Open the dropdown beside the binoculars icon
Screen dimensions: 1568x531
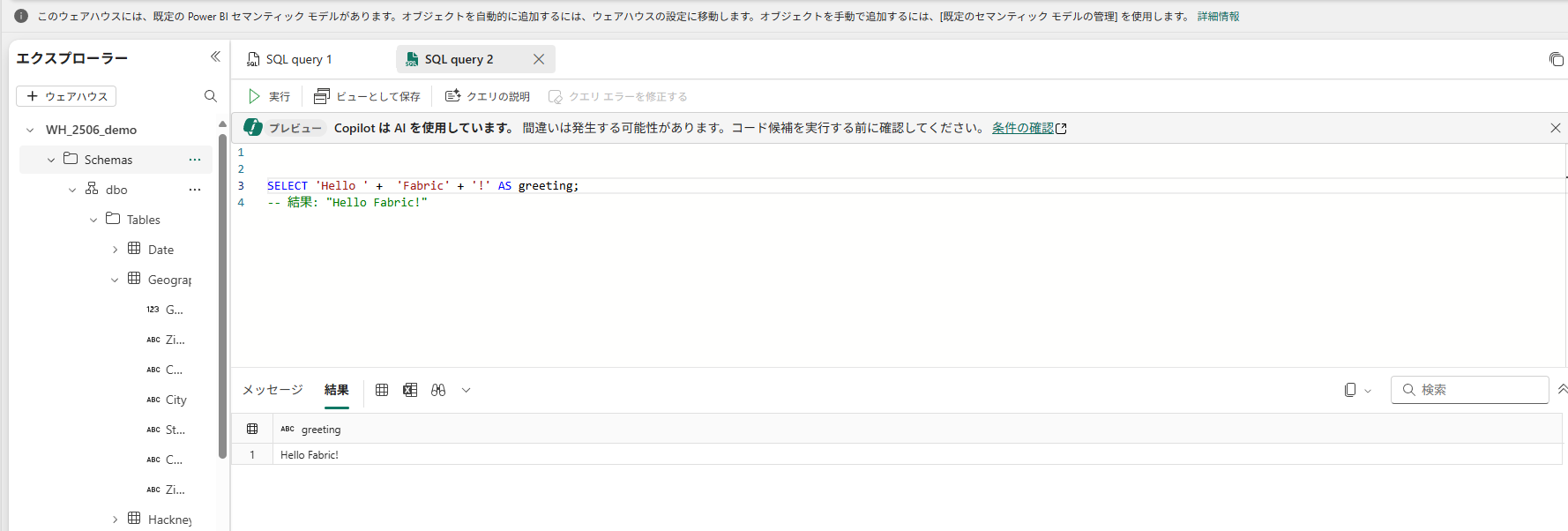pyautogui.click(x=466, y=390)
